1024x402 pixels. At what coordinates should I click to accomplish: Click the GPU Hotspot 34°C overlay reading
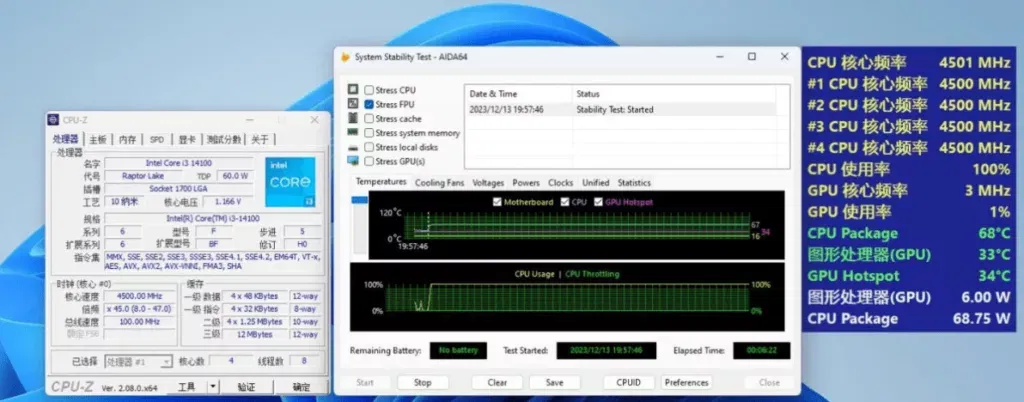pyautogui.click(x=908, y=276)
